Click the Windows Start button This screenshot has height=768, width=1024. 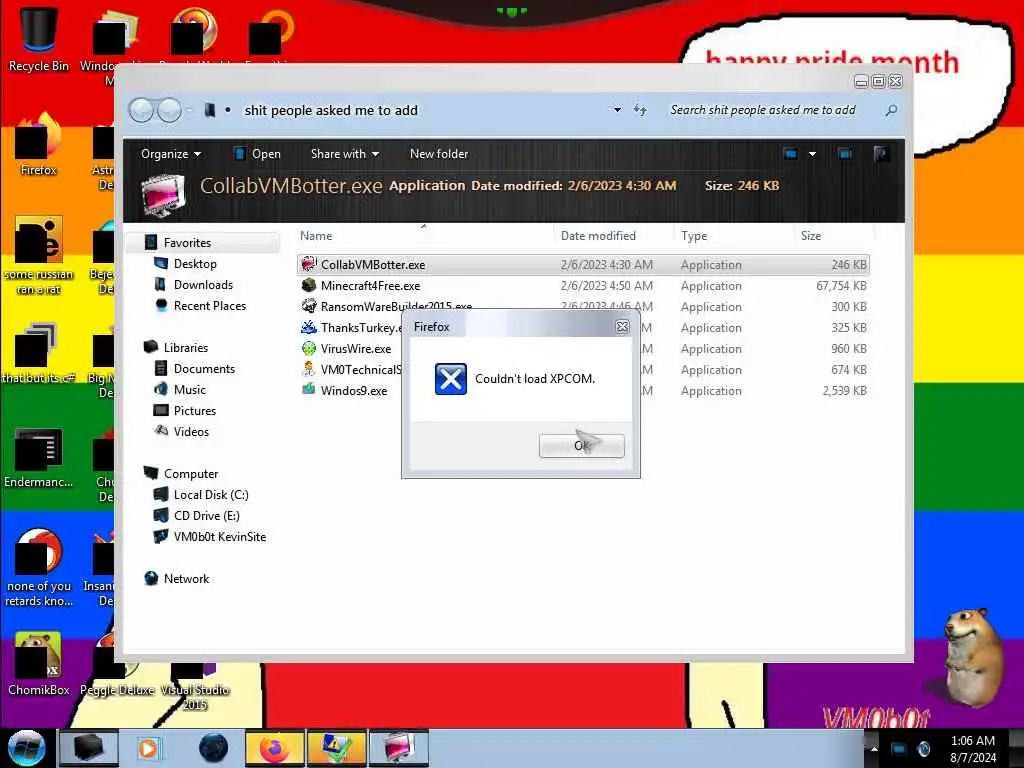point(26,748)
